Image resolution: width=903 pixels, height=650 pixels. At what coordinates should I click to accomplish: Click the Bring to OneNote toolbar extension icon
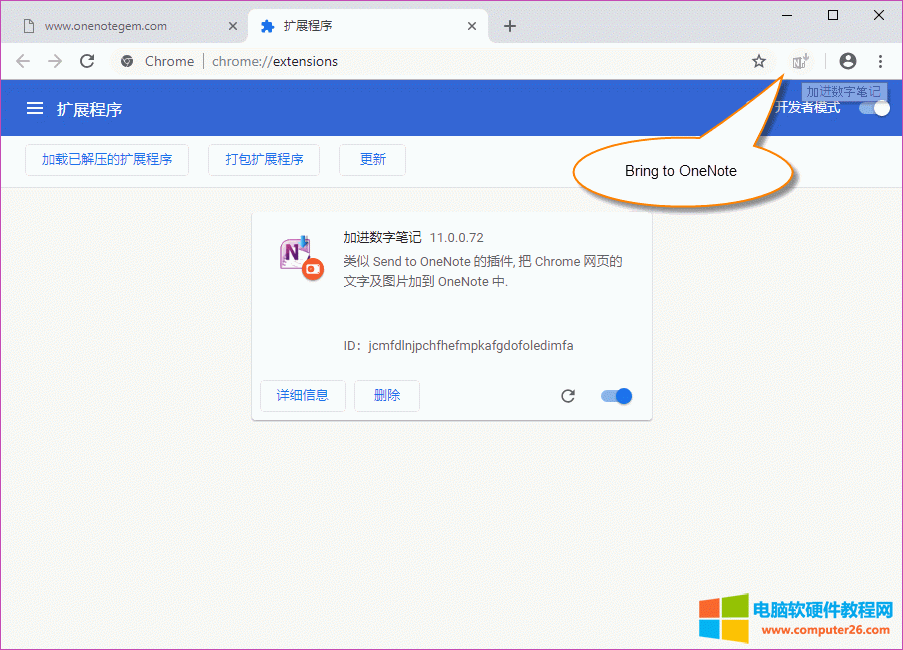tap(799, 61)
